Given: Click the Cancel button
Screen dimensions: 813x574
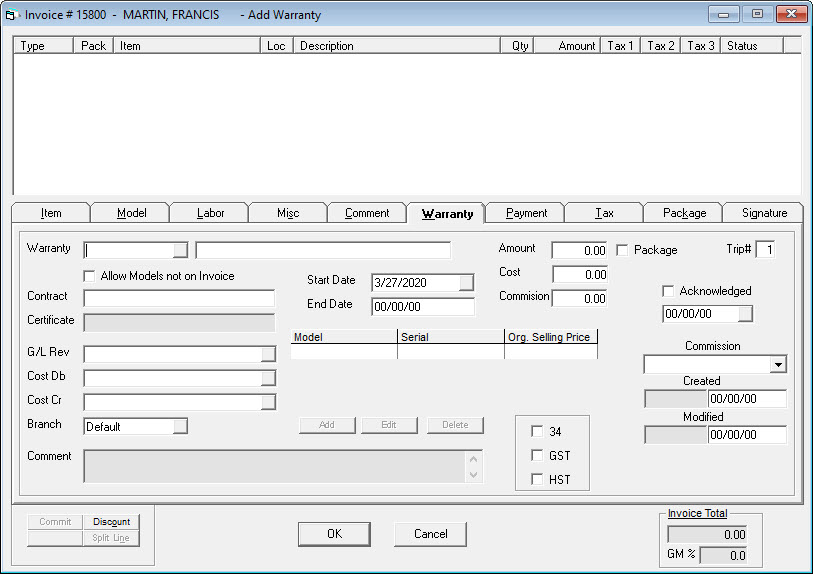Looking at the screenshot, I should (x=430, y=534).
